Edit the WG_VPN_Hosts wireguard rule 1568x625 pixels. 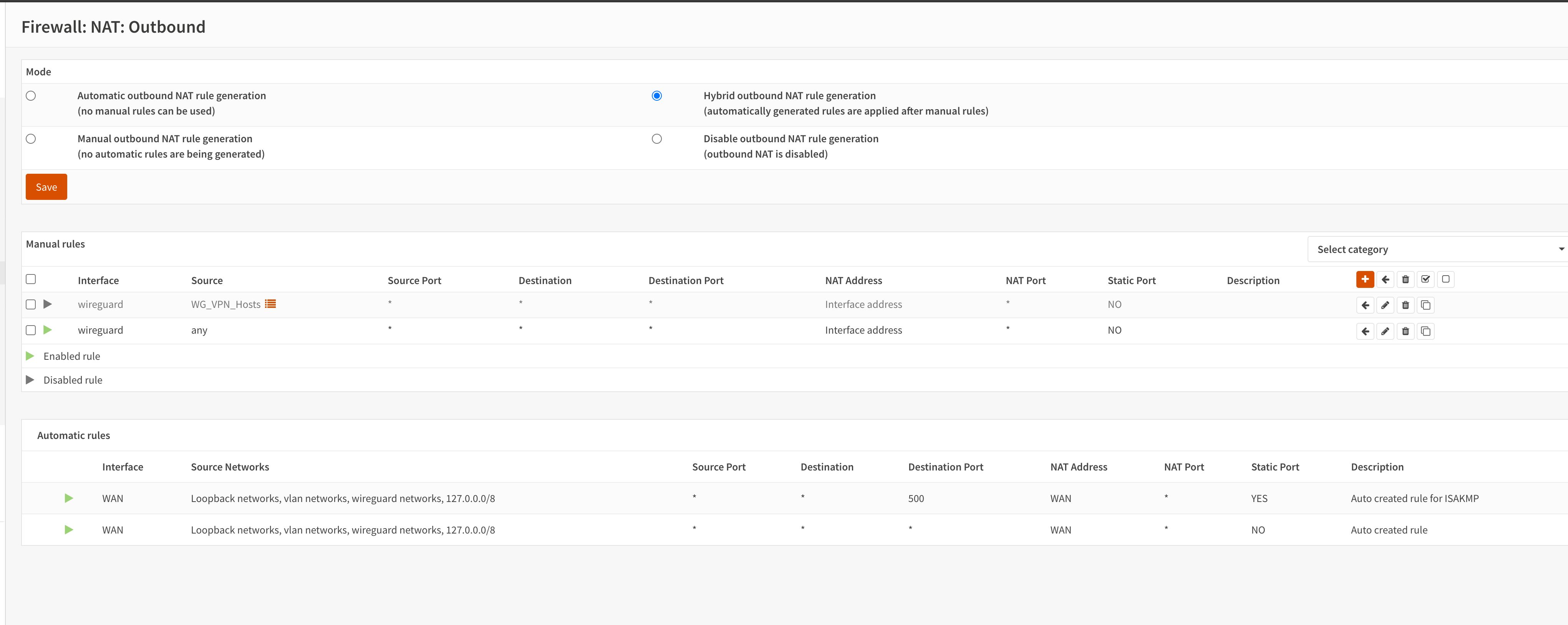(1386, 305)
